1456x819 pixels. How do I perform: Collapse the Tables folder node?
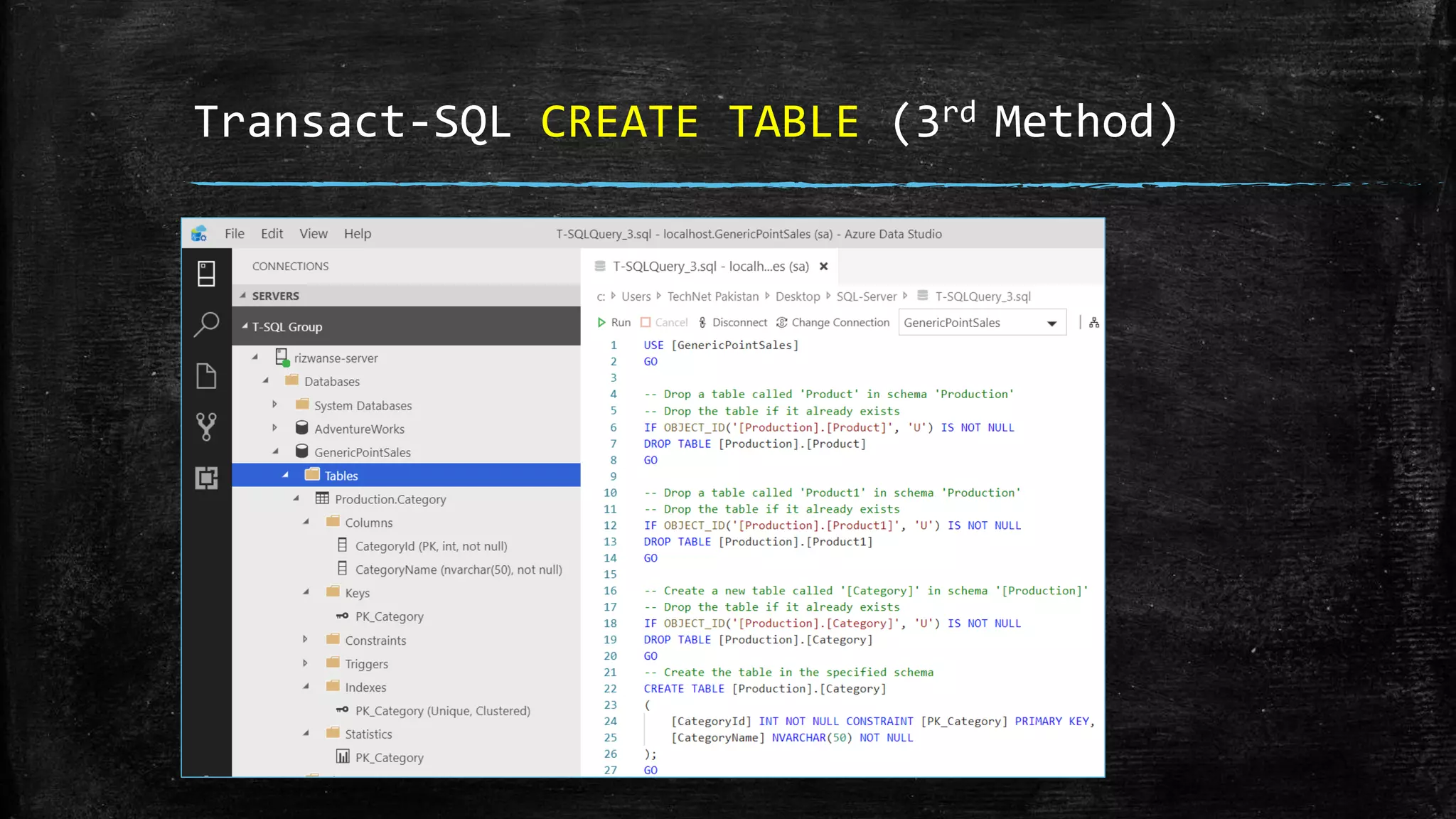tap(285, 475)
